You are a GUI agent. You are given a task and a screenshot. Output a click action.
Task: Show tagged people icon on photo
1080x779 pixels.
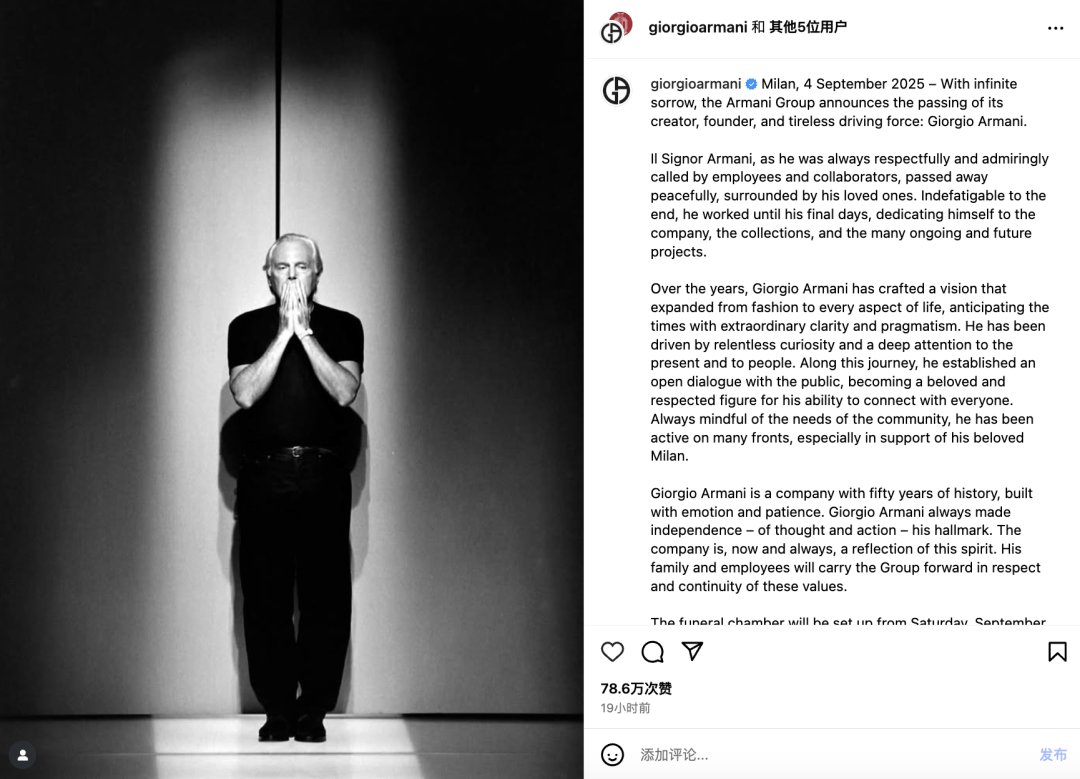coord(23,755)
